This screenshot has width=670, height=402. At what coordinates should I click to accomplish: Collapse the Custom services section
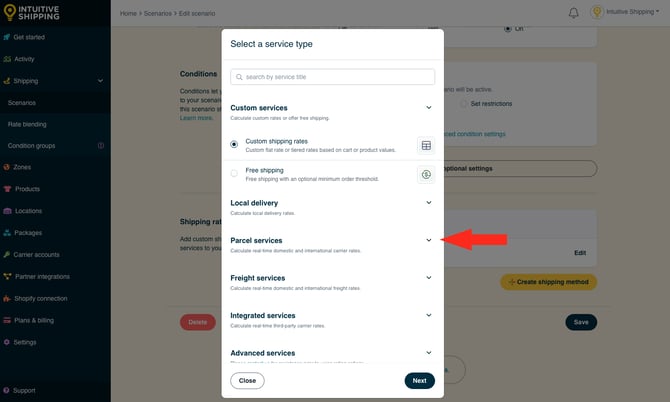pos(429,108)
